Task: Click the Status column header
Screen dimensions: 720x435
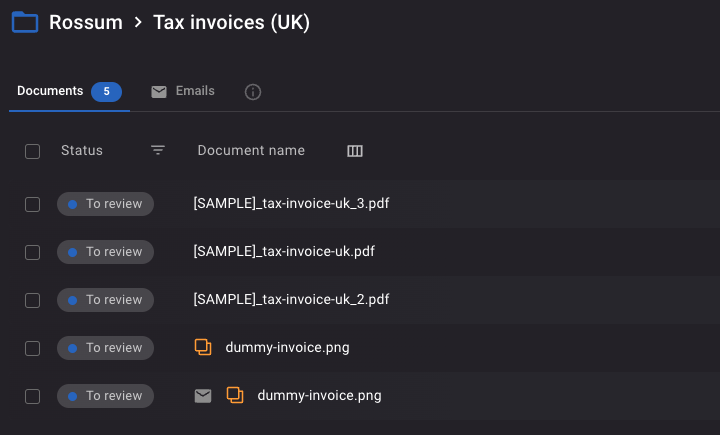Action: click(82, 150)
